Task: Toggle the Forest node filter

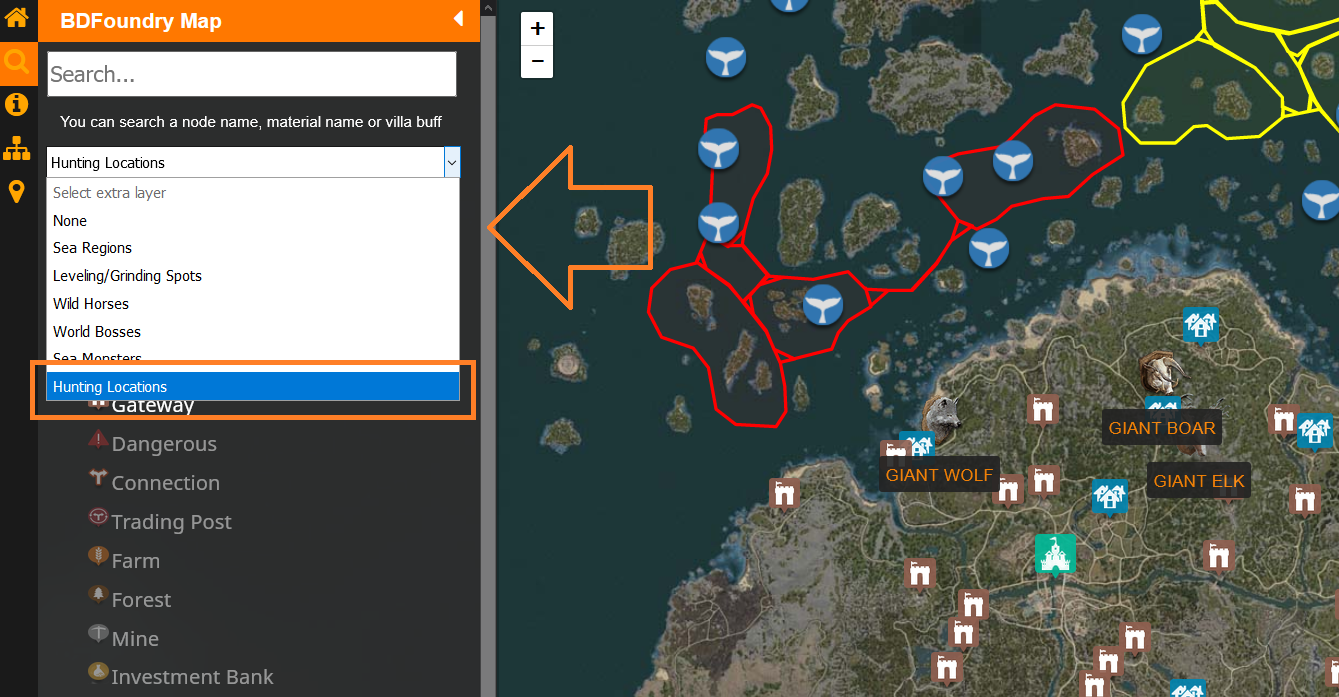Action: coord(130,600)
